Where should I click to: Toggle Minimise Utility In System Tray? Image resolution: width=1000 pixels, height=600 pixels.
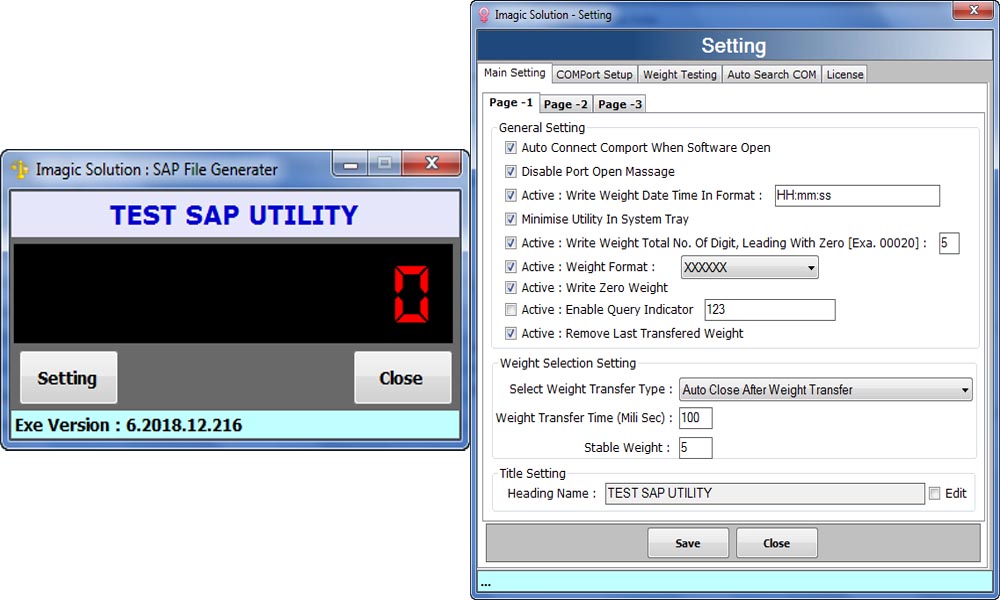click(511, 219)
